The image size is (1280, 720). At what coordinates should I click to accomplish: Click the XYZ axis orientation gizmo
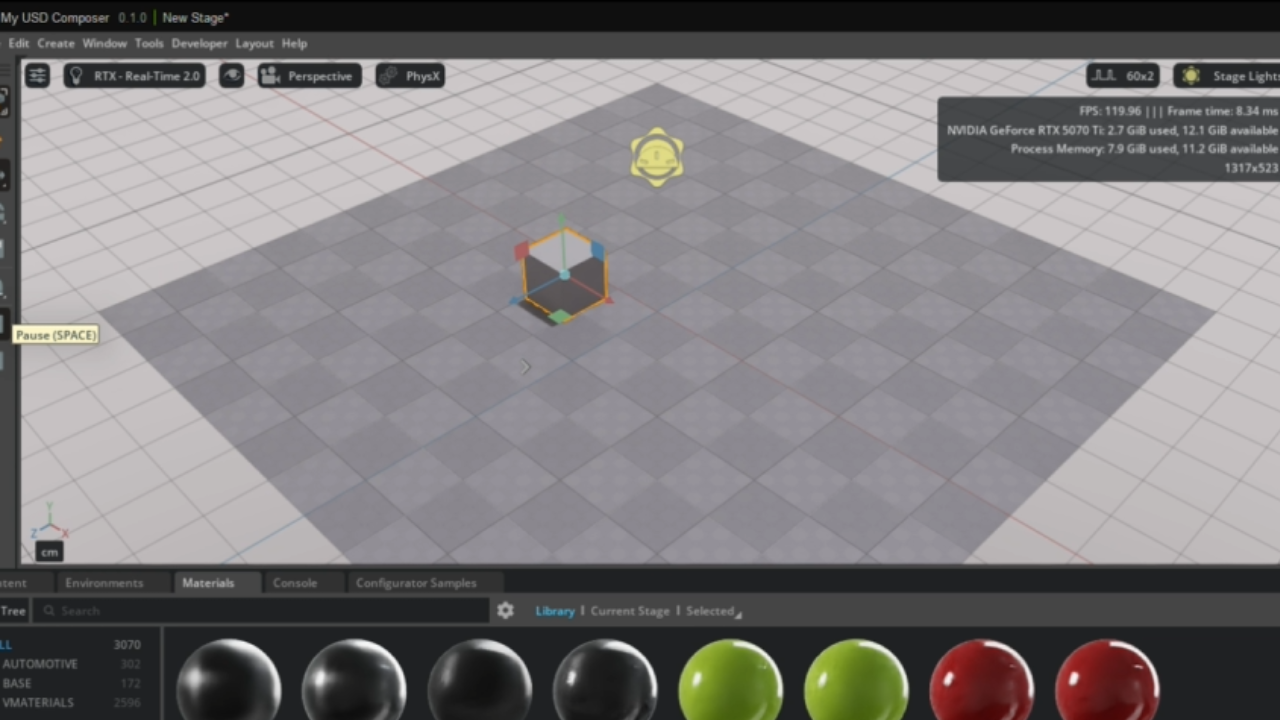click(49, 524)
